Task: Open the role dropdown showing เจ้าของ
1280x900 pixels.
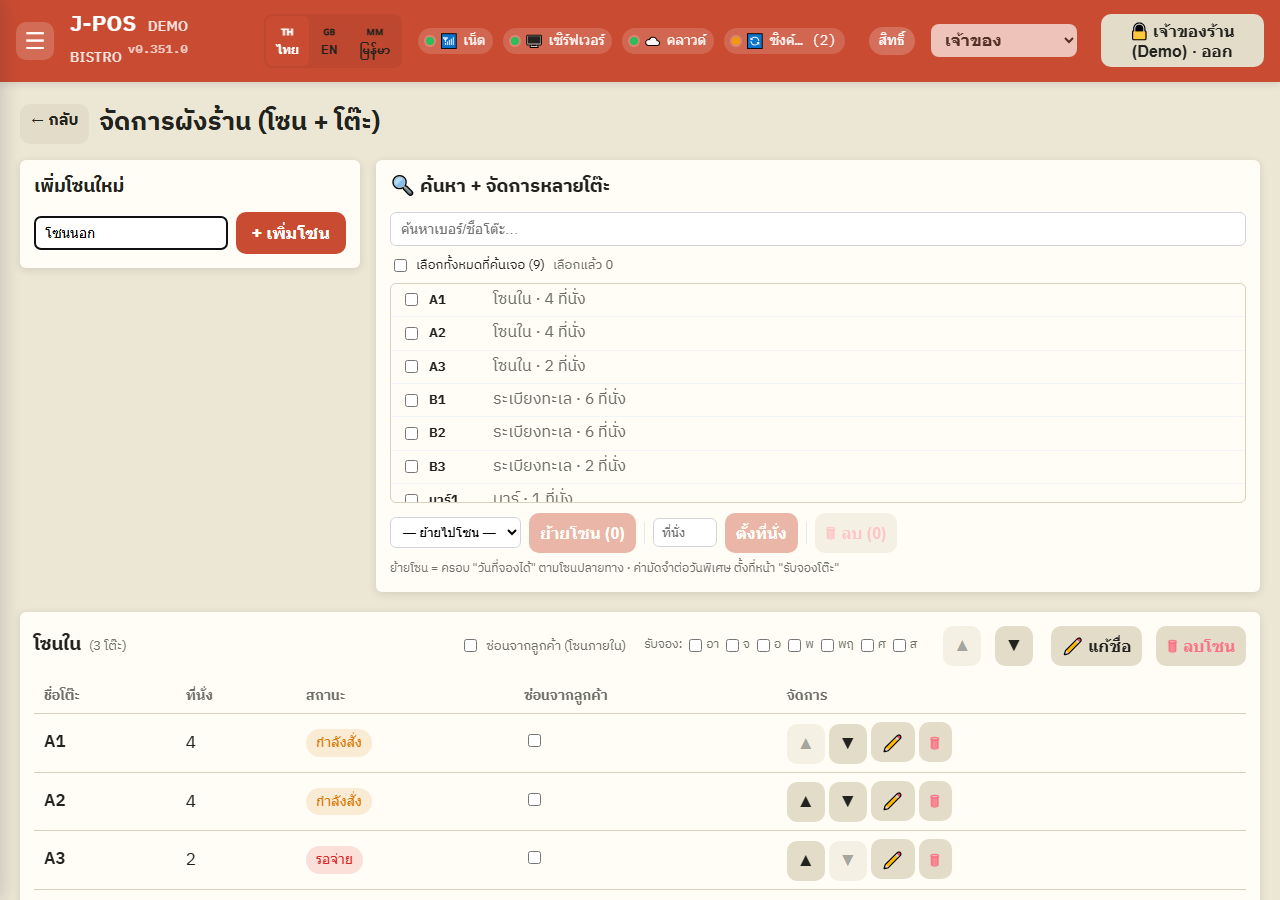Action: click(x=1004, y=41)
